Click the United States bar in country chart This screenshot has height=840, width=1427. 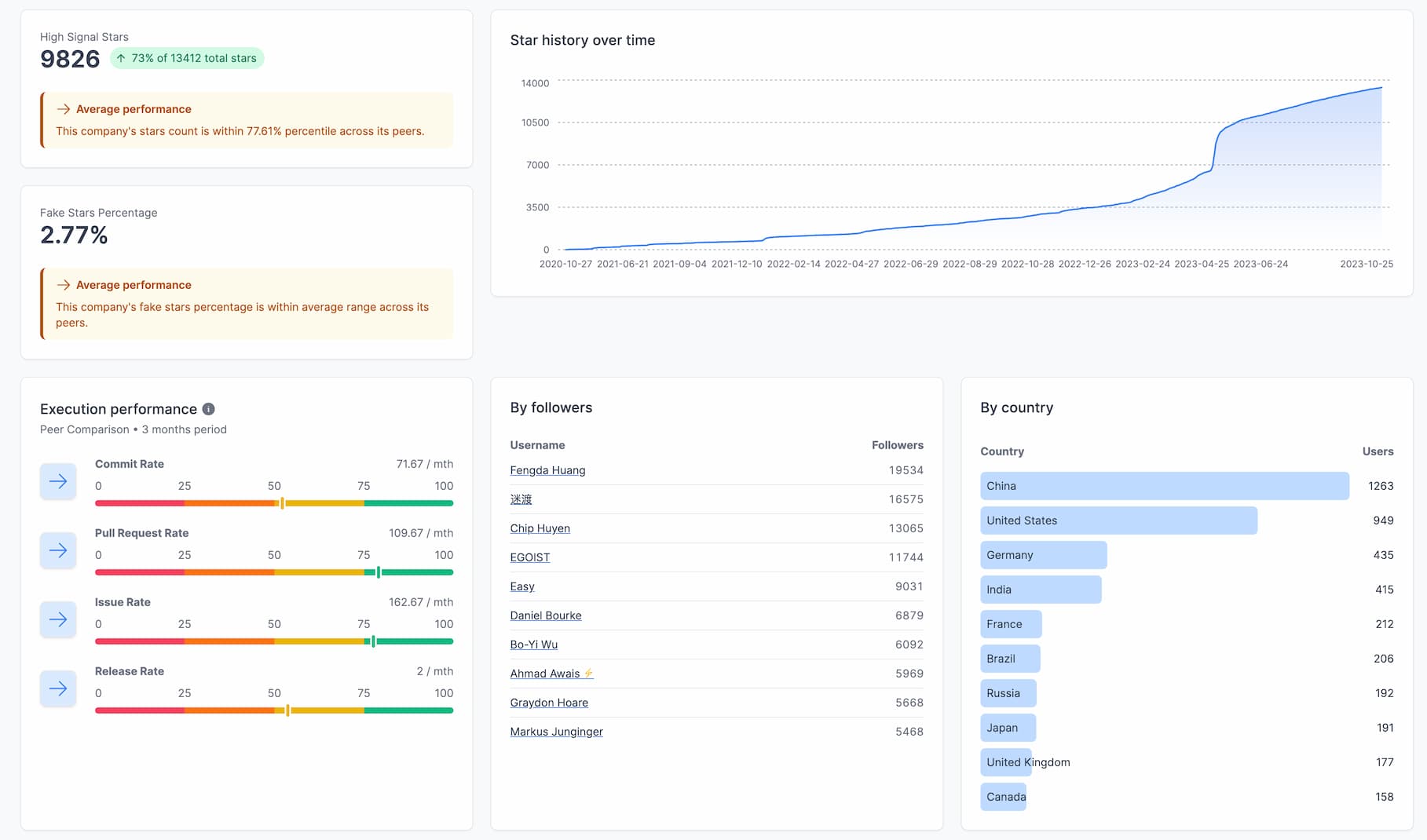click(1118, 520)
